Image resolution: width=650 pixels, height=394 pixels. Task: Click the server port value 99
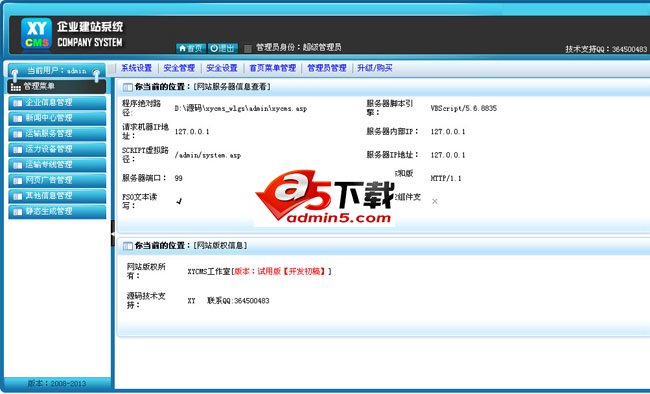pyautogui.click(x=178, y=178)
